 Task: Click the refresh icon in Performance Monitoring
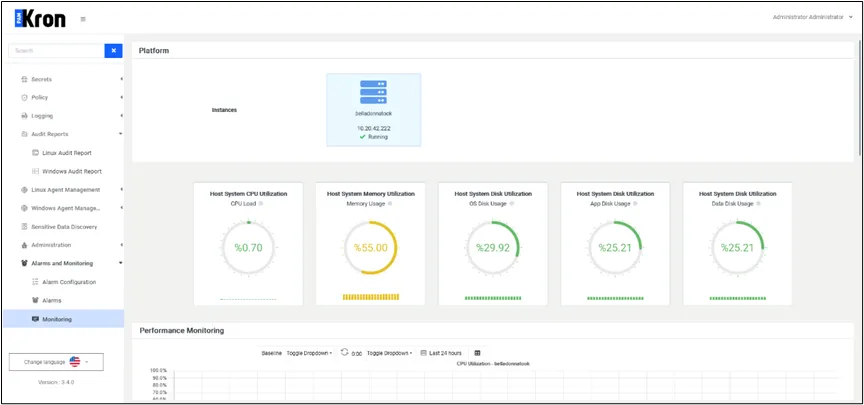click(344, 352)
